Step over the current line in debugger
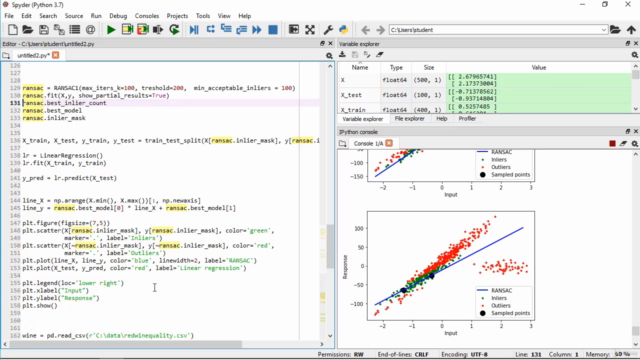The width and height of the screenshot is (640, 360). click(210, 30)
